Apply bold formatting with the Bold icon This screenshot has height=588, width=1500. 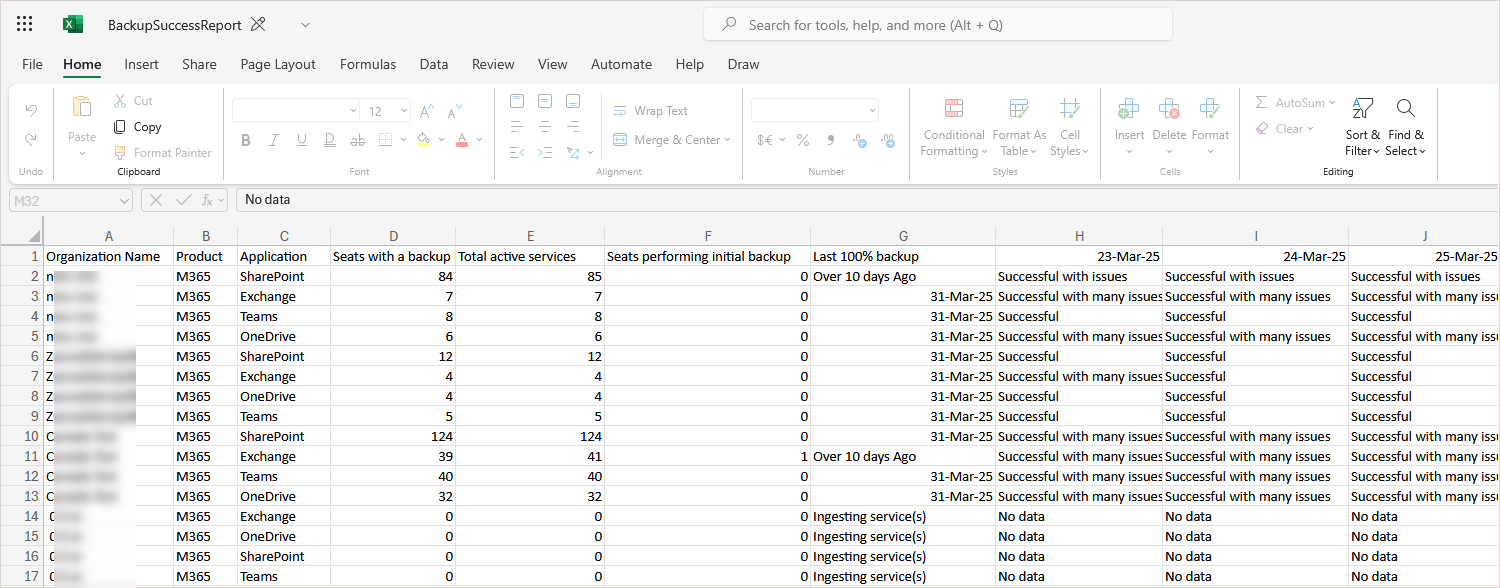pyautogui.click(x=245, y=139)
